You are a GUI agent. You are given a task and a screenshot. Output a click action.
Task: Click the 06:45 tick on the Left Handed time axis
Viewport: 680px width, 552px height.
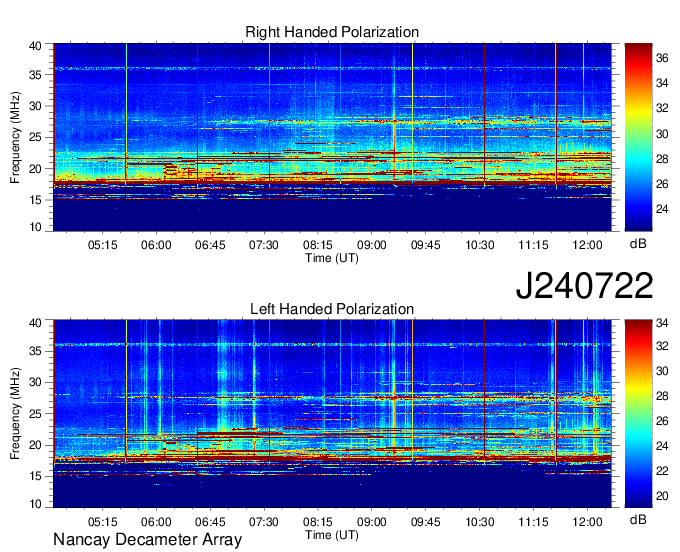pyautogui.click(x=210, y=522)
